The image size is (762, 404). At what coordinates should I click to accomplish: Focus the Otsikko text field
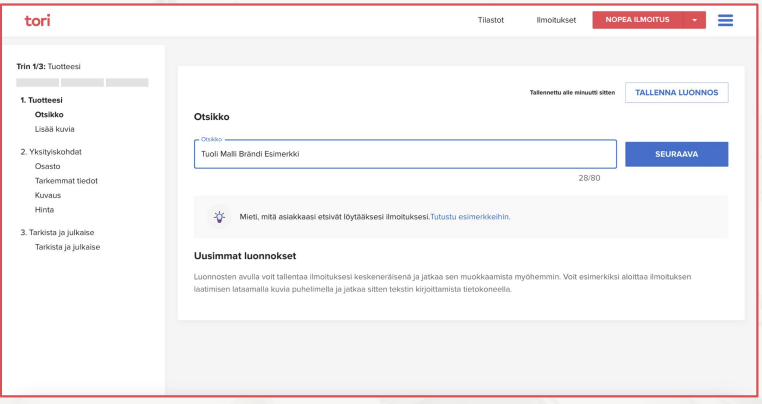[405, 154]
